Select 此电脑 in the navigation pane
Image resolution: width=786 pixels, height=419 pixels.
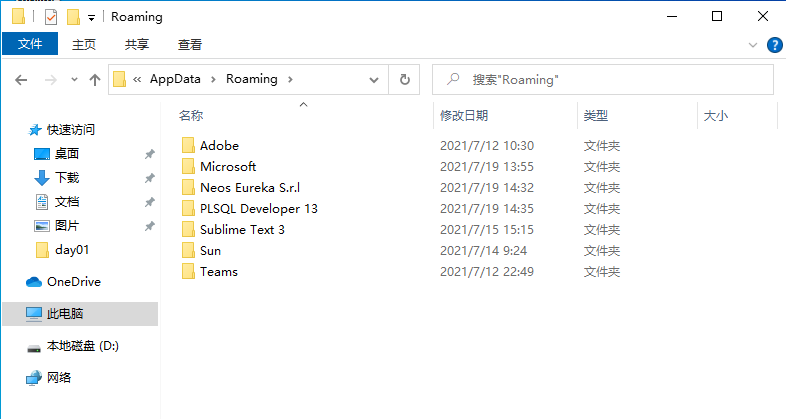pyautogui.click(x=80, y=314)
